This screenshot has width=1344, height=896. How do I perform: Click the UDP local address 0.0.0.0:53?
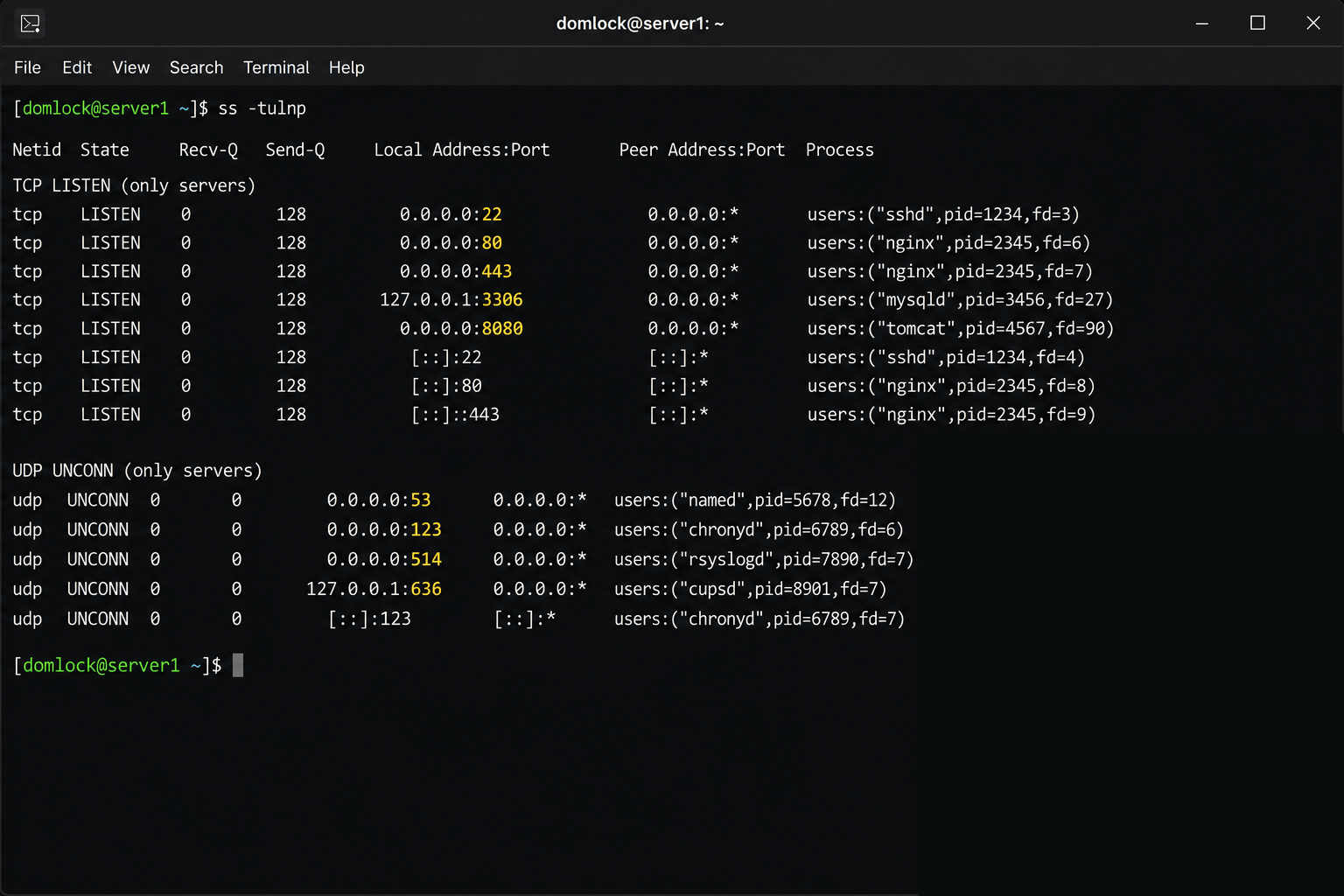coord(379,500)
